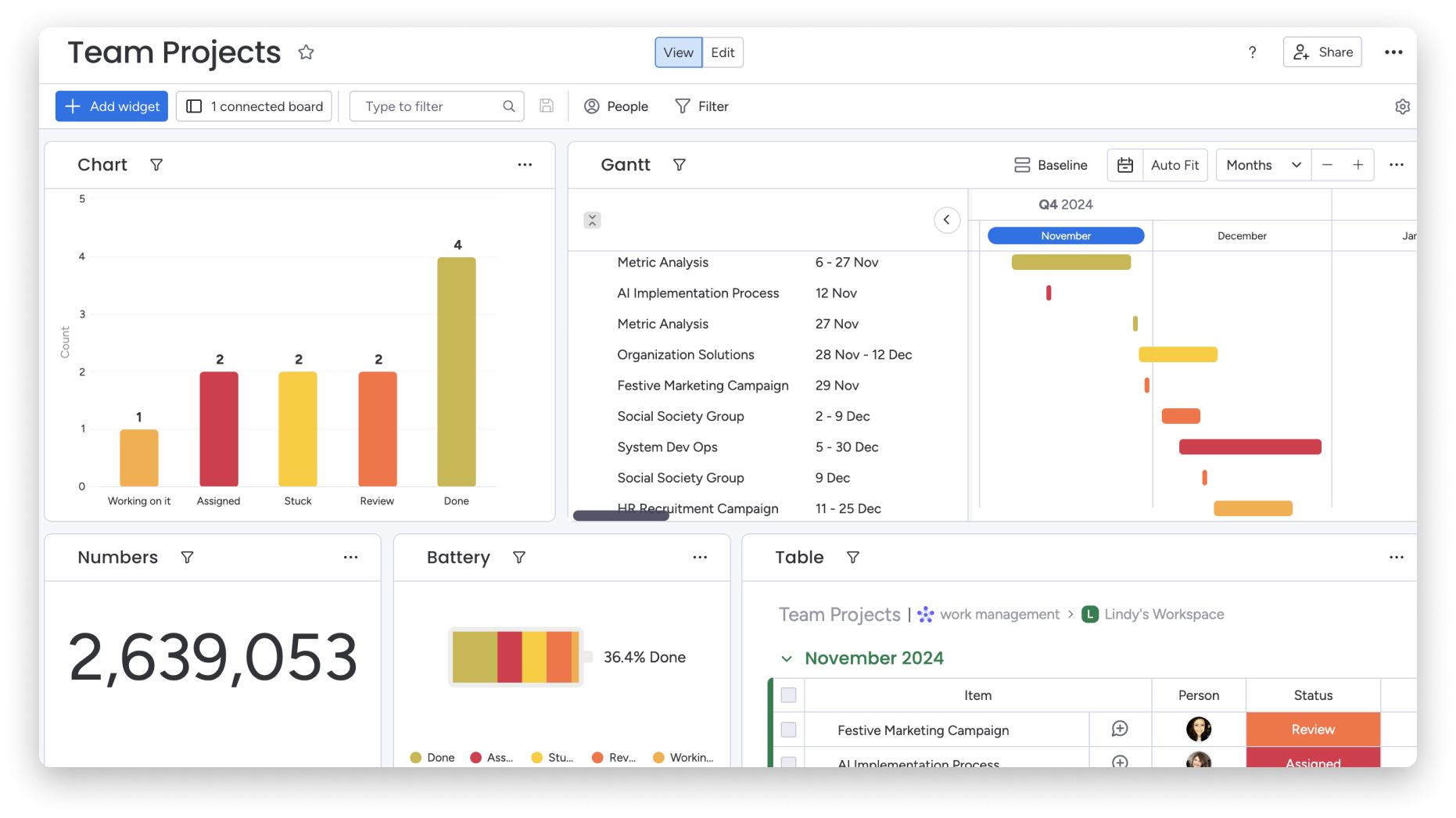Screen dimensions: 1456x818
Task: Click the Done color dot in Battery legend
Action: coord(414,757)
